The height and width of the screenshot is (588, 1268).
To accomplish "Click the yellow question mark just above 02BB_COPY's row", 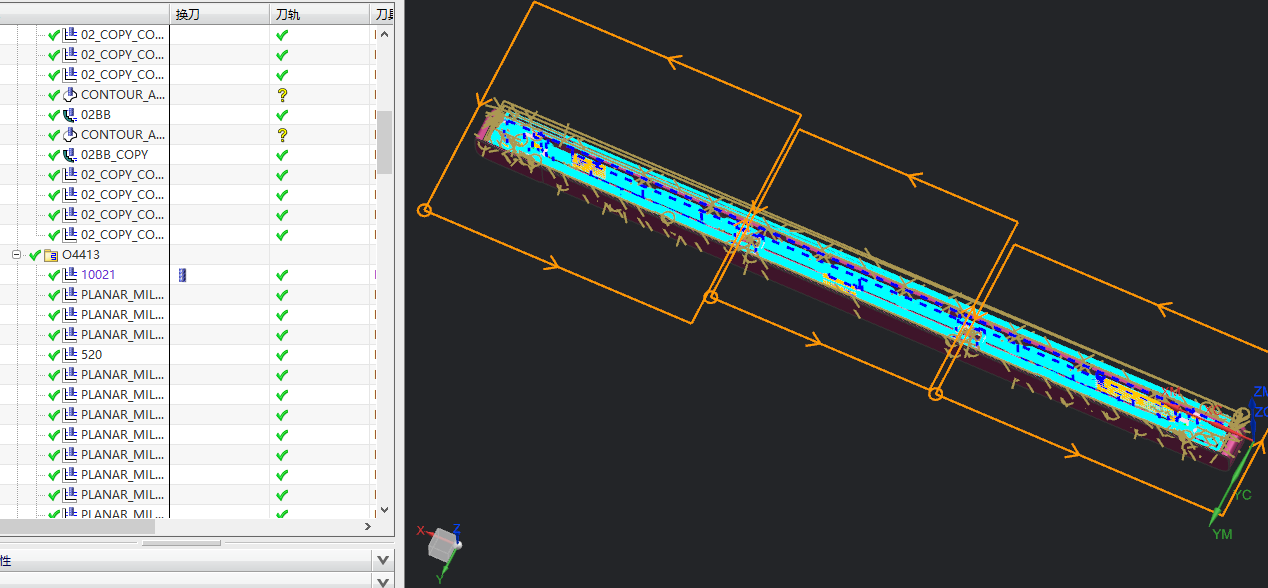I will (x=282, y=135).
